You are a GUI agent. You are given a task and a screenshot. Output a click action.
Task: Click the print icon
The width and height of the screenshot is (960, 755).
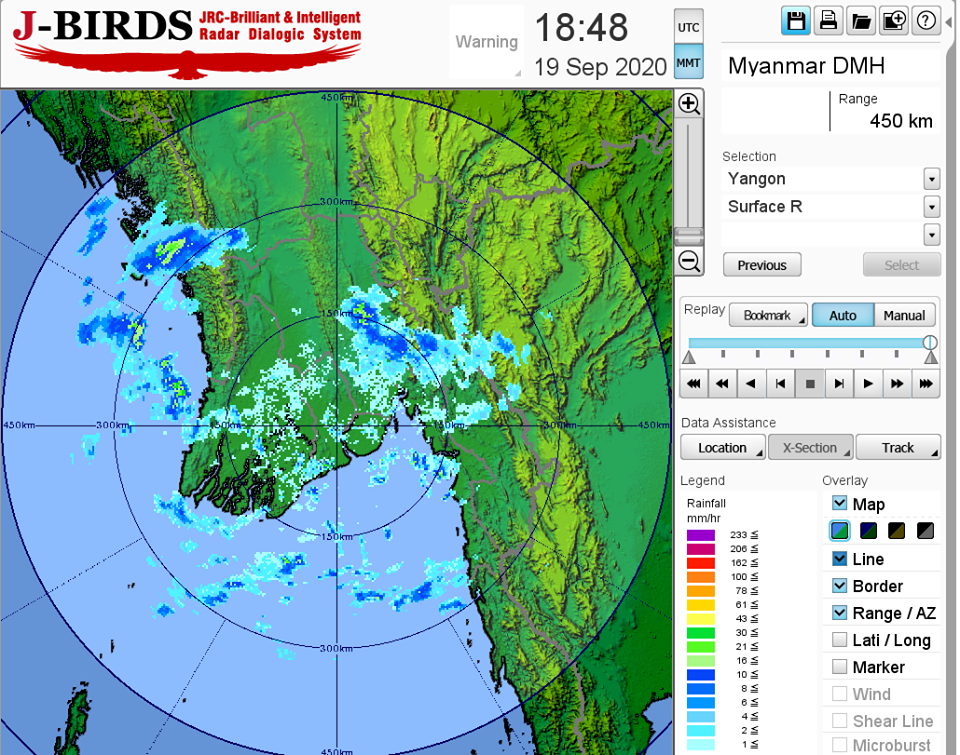click(828, 20)
